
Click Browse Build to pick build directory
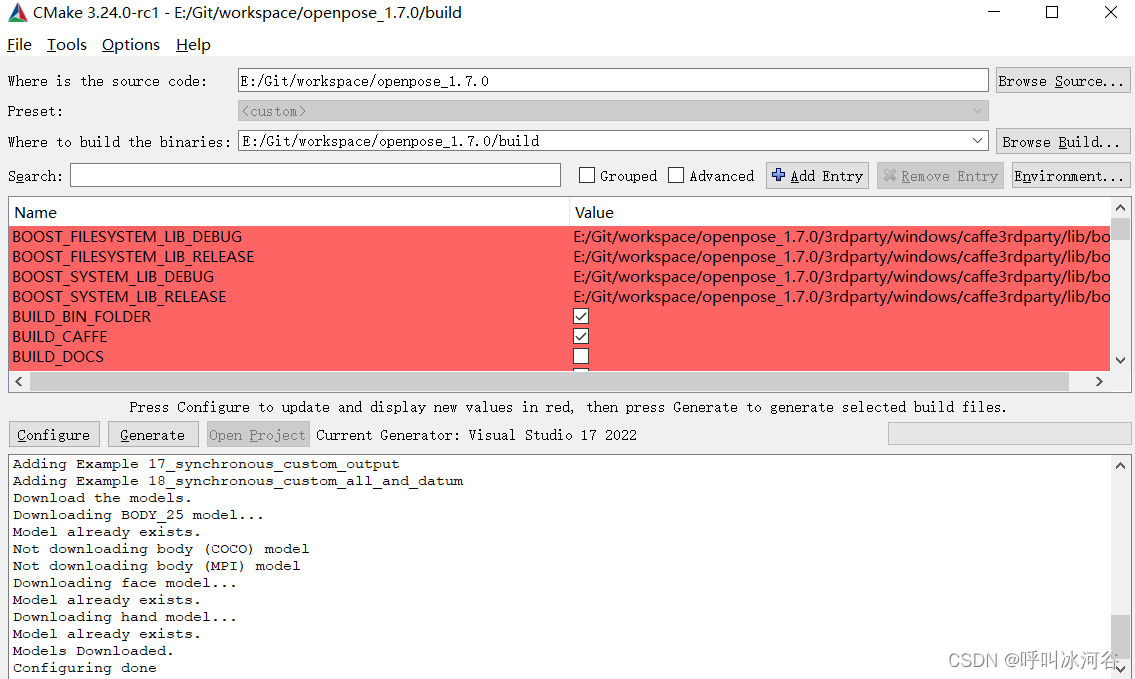click(x=1062, y=140)
